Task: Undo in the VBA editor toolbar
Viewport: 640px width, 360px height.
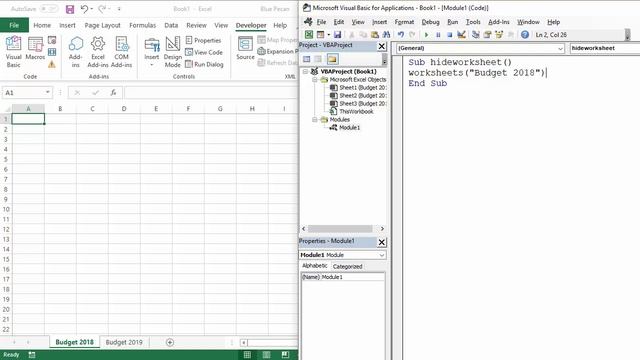Action: tap(401, 35)
